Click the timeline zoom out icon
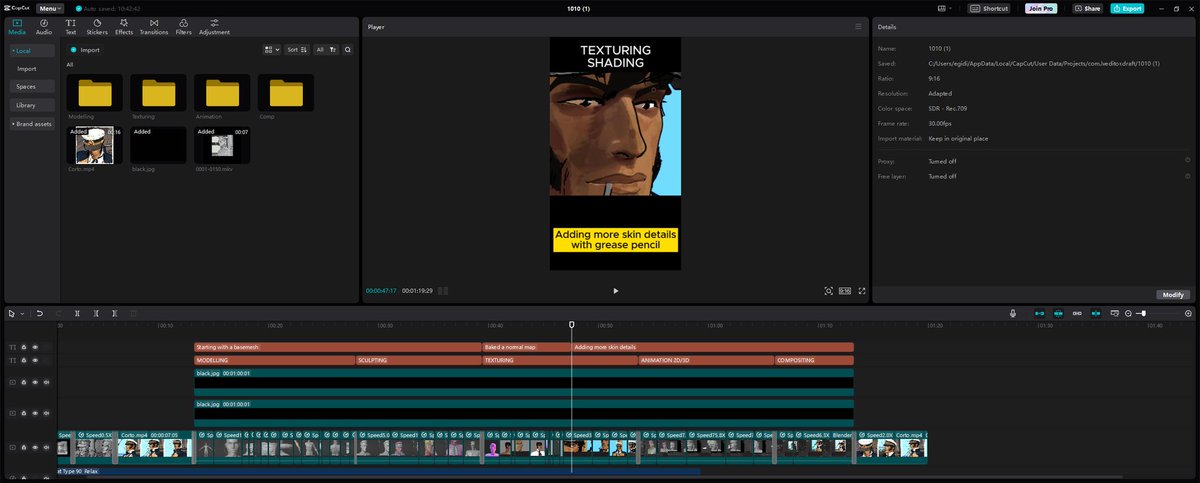The width and height of the screenshot is (1200, 483). click(1129, 313)
